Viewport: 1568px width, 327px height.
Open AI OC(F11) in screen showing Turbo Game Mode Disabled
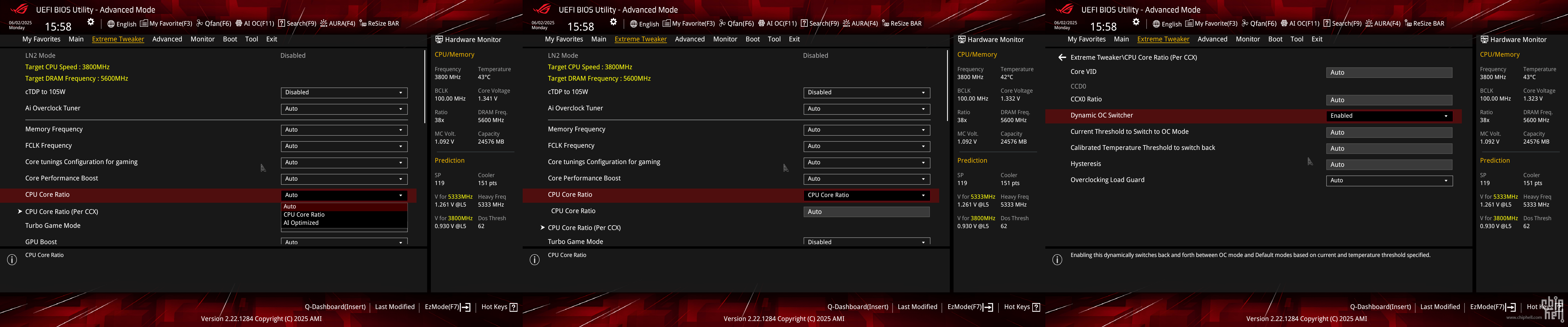pyautogui.click(x=777, y=24)
